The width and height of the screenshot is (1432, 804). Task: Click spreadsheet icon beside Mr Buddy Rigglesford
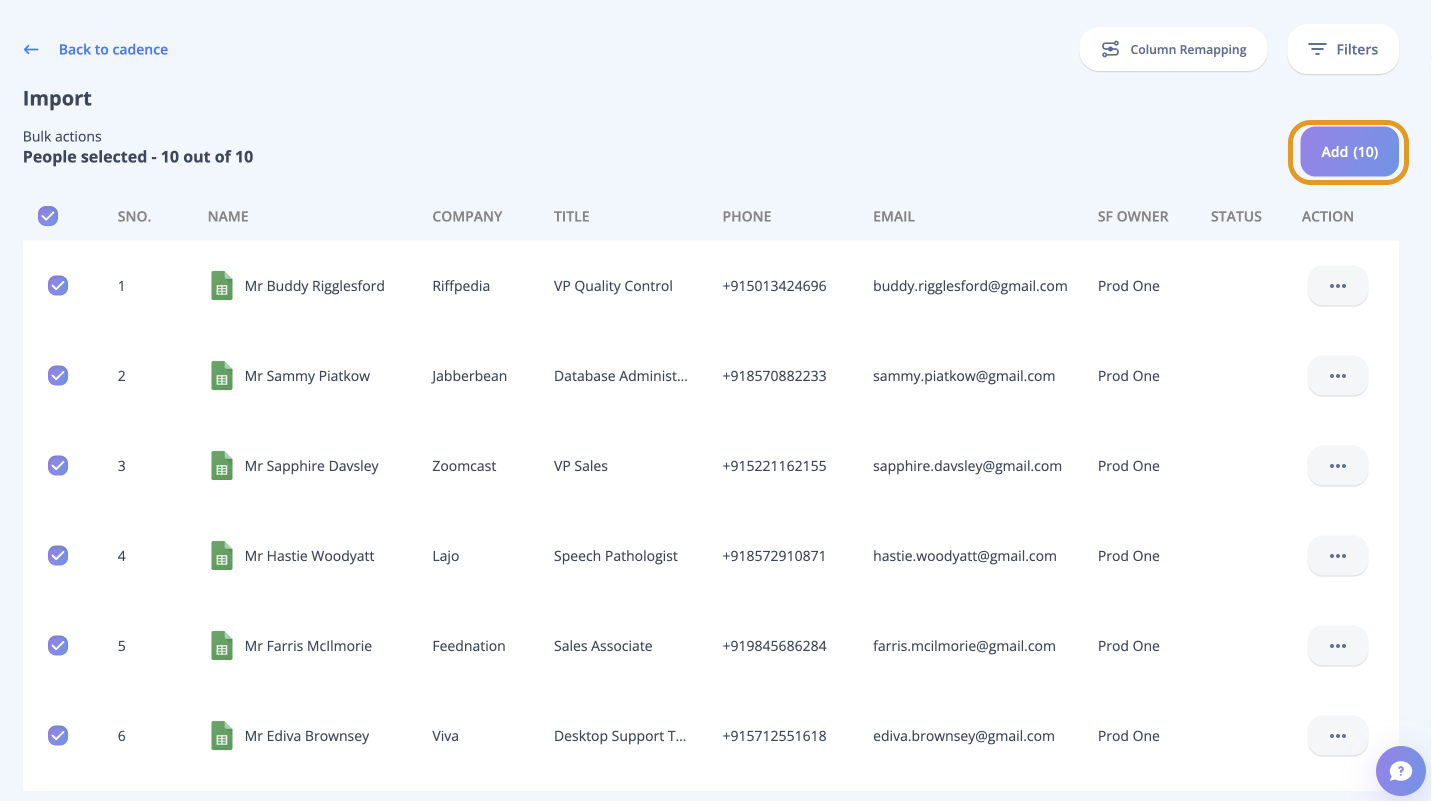point(222,286)
